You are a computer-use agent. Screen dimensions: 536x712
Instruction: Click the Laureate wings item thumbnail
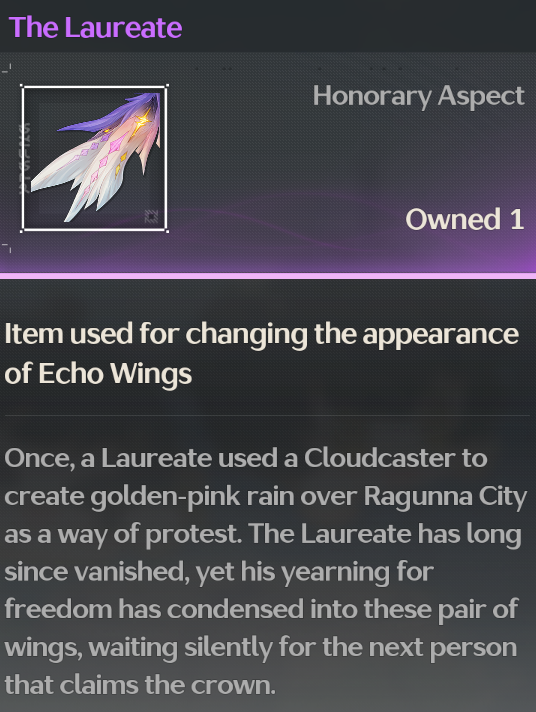click(94, 158)
